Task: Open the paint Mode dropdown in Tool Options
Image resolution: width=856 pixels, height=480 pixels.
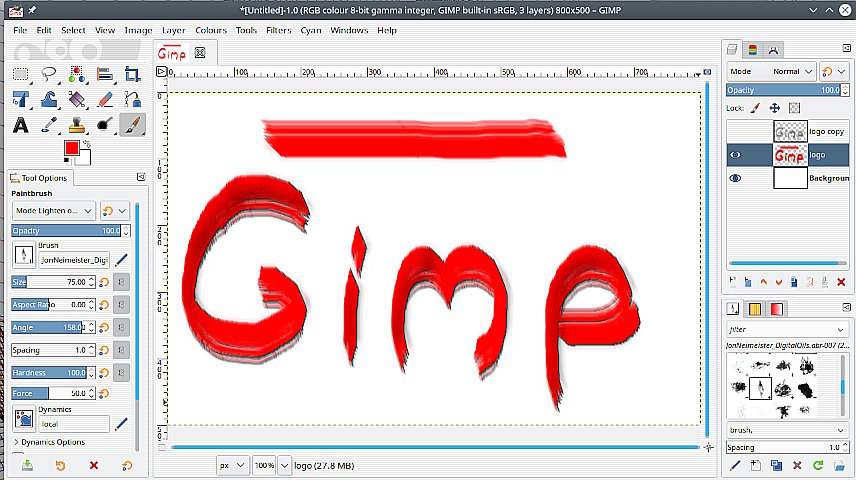Action: [54, 211]
